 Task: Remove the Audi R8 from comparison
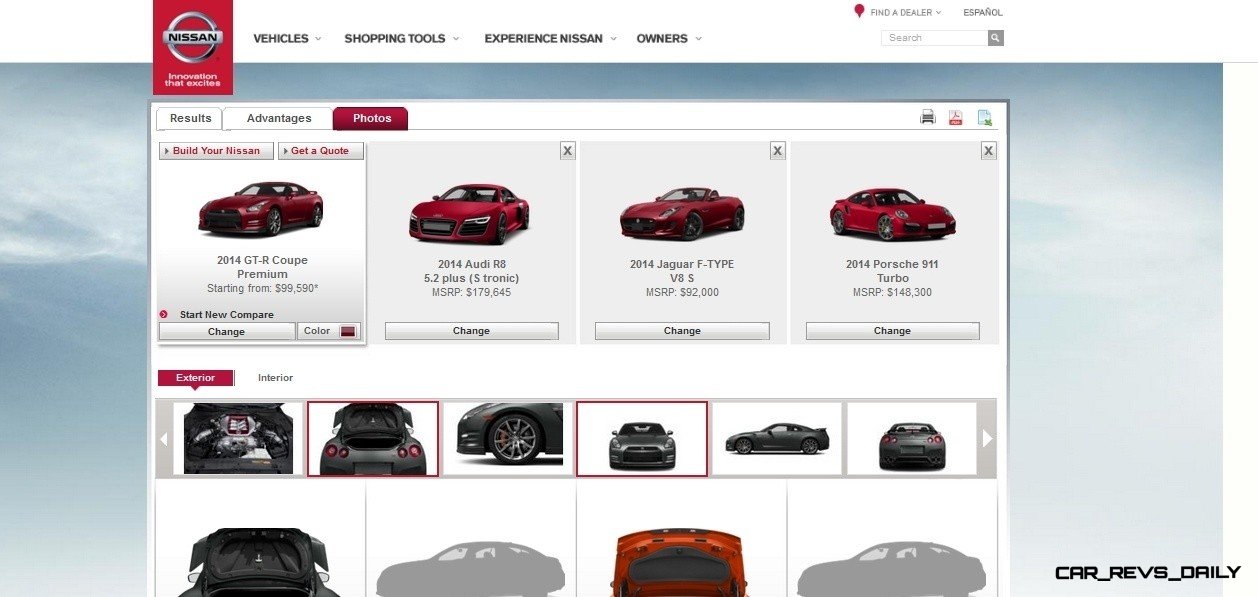[567, 151]
